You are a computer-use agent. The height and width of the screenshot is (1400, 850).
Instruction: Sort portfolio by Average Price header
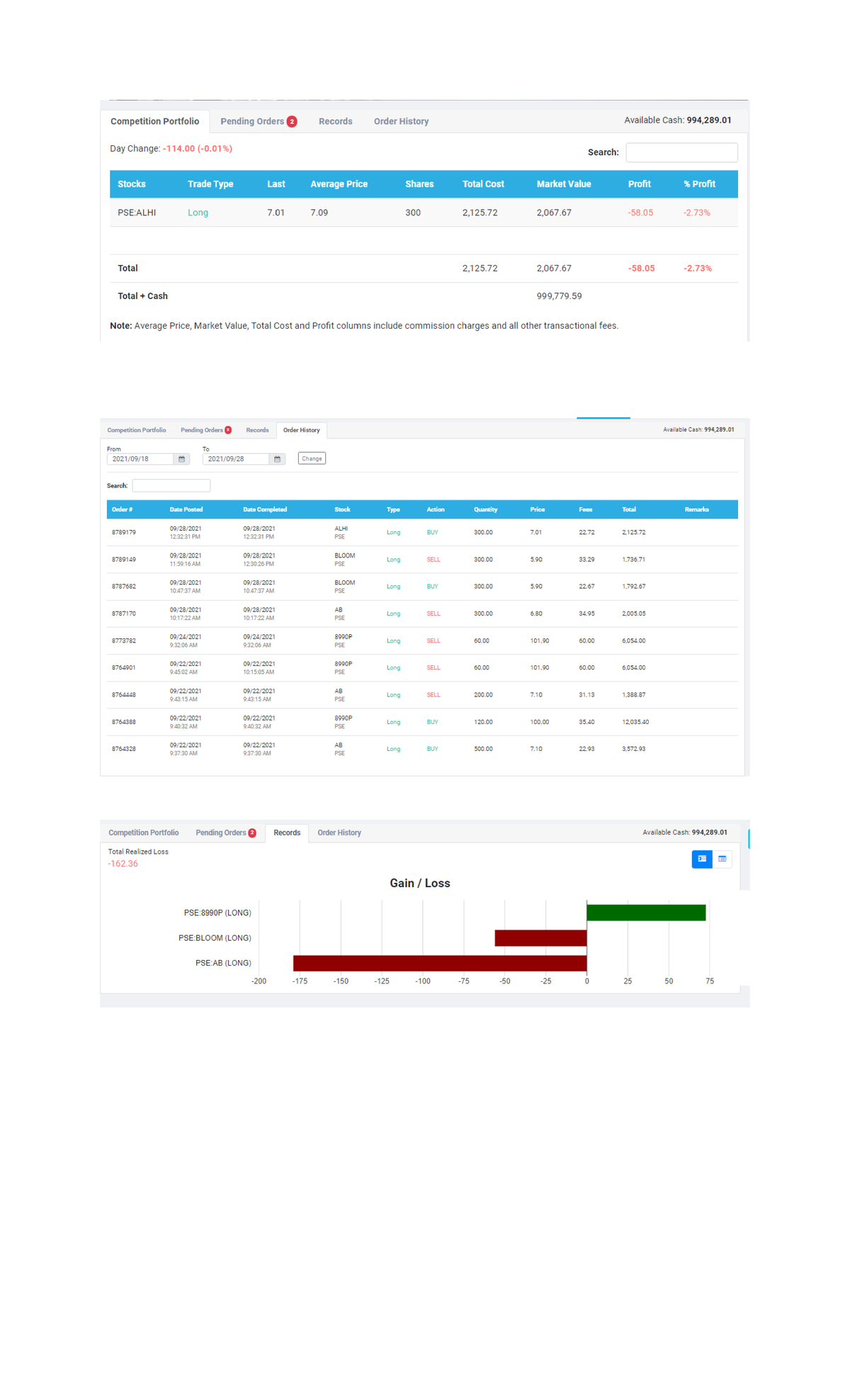(x=339, y=184)
